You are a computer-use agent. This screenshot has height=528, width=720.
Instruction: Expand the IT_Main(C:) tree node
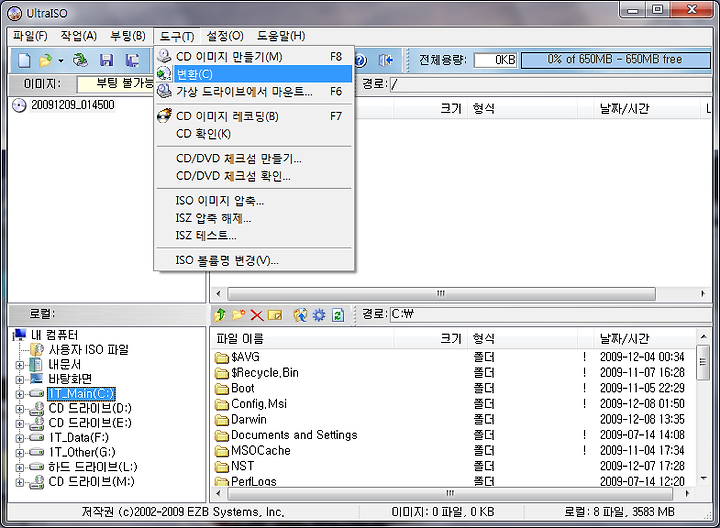pos(19,394)
